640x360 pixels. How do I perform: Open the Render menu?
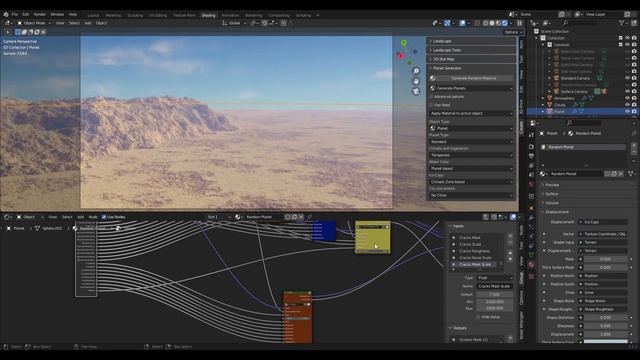coord(40,14)
